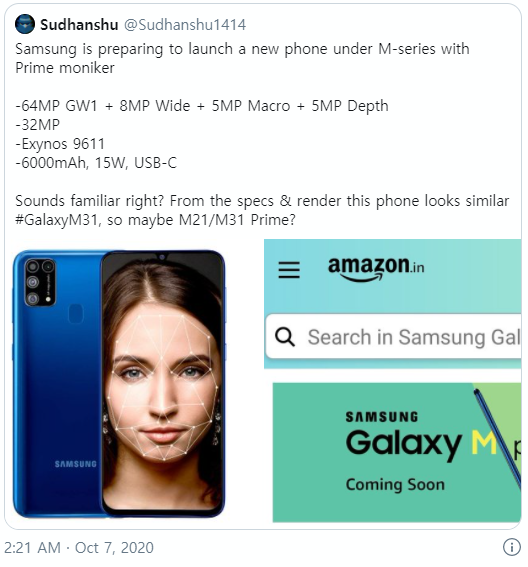
Task: Open the @Sudhanshu1414 handle link
Action: [x=185, y=25]
